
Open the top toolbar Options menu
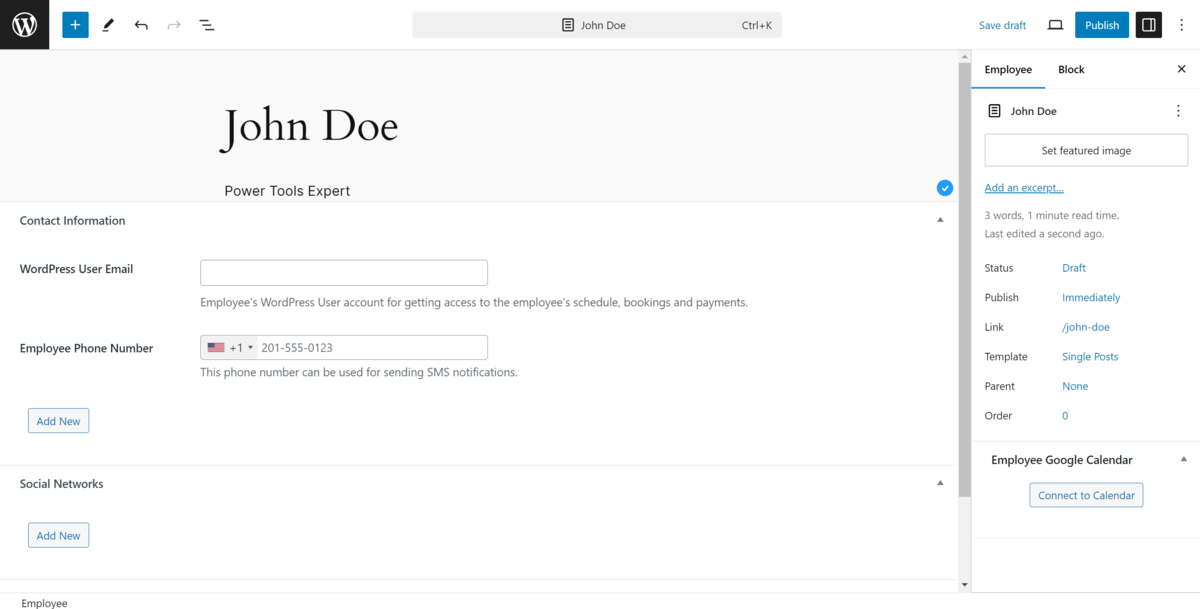(x=1181, y=25)
